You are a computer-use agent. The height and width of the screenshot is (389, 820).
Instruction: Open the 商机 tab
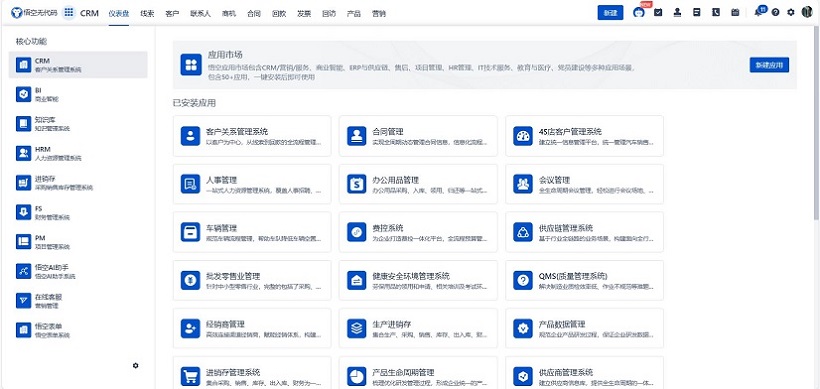229,14
